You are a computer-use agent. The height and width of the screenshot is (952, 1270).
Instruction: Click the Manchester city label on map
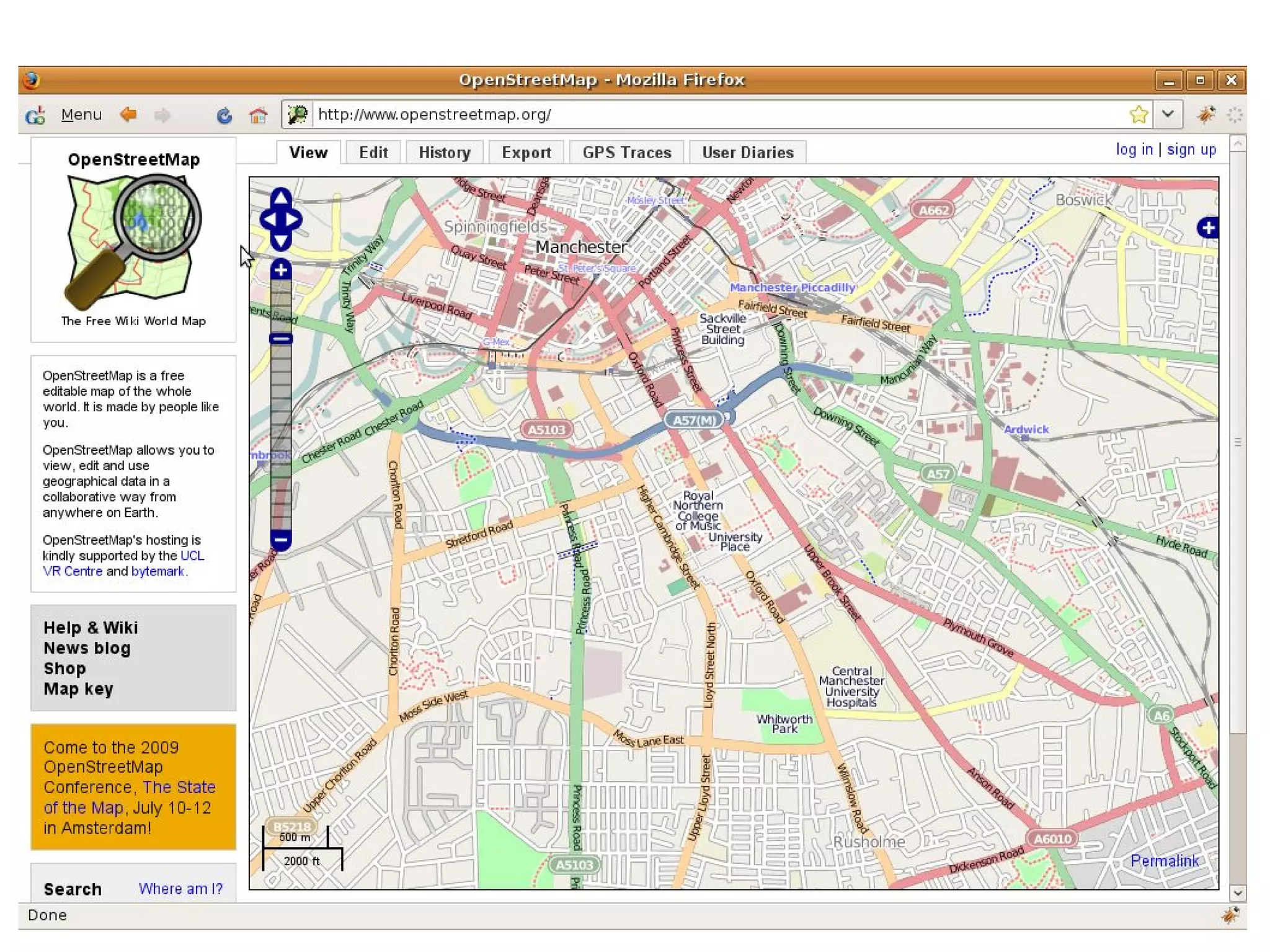click(x=581, y=247)
